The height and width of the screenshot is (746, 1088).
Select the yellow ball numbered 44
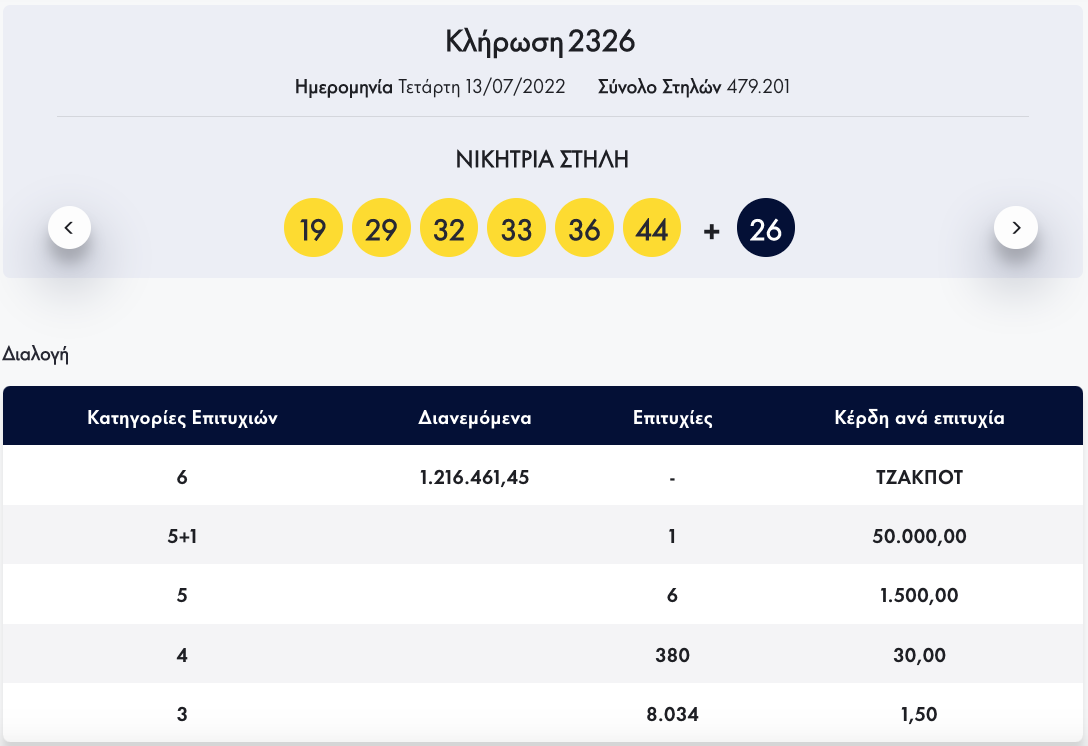coord(653,227)
